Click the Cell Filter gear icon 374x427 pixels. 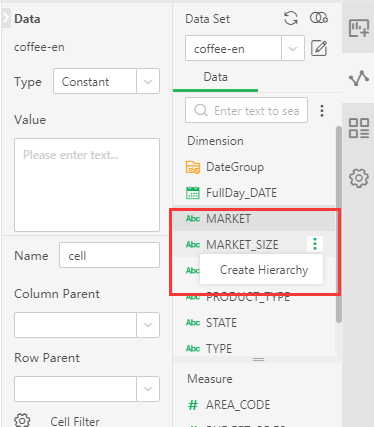[22, 421]
